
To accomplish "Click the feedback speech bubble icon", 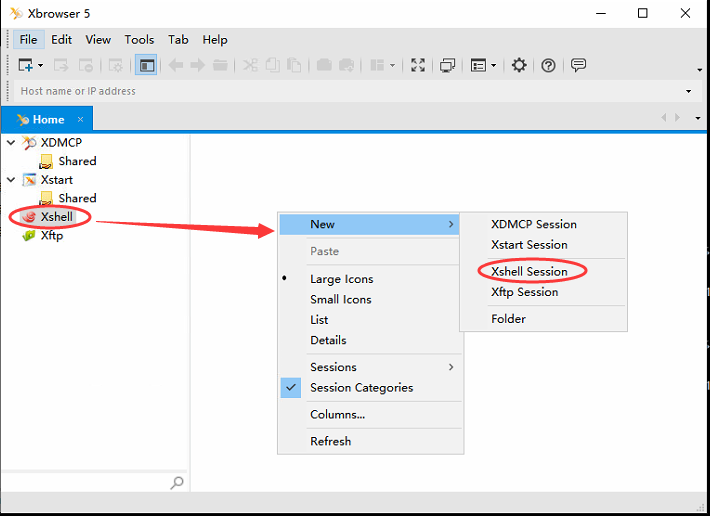I will [x=578, y=65].
